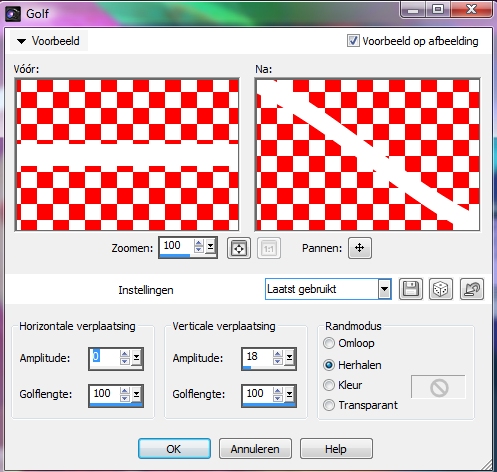Open the Zoomen value slider dropdown
Screen dimensions: 497x472
[x=210, y=247]
